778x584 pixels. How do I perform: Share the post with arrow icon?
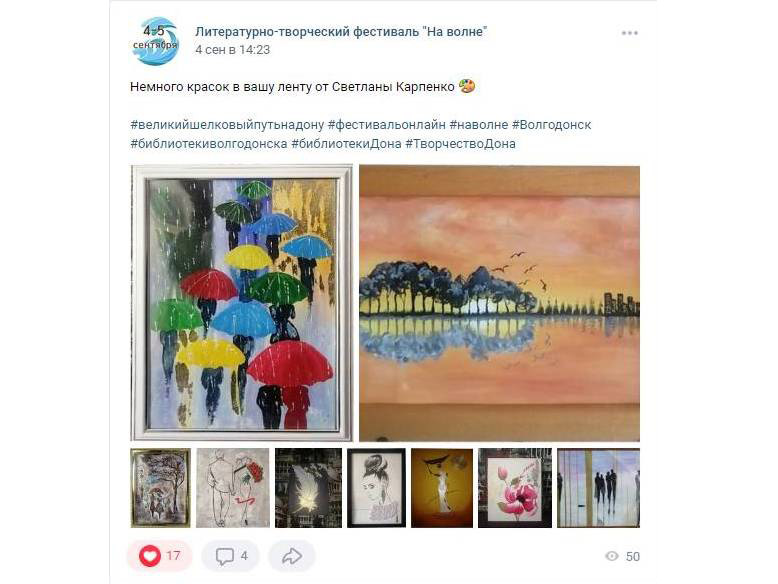(x=292, y=556)
